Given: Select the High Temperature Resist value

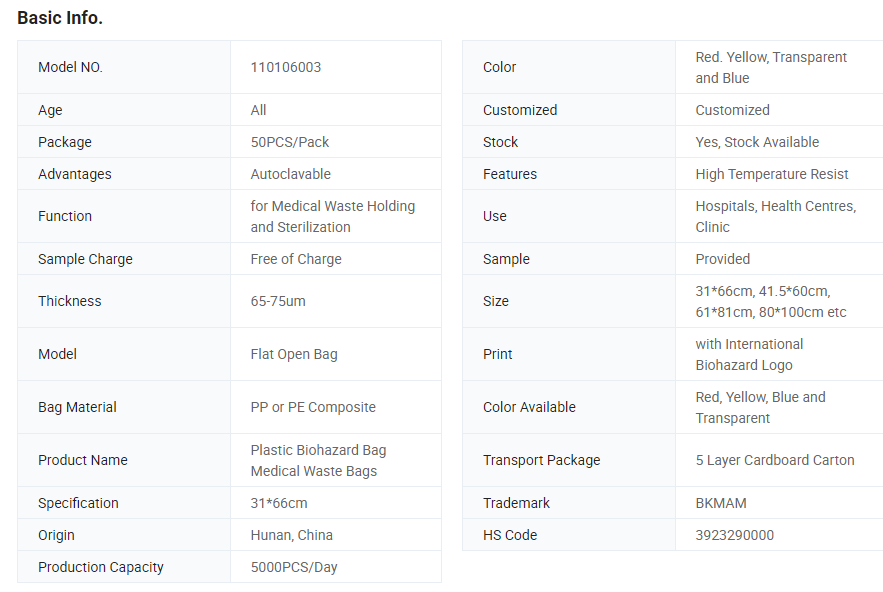Looking at the screenshot, I should 772,174.
